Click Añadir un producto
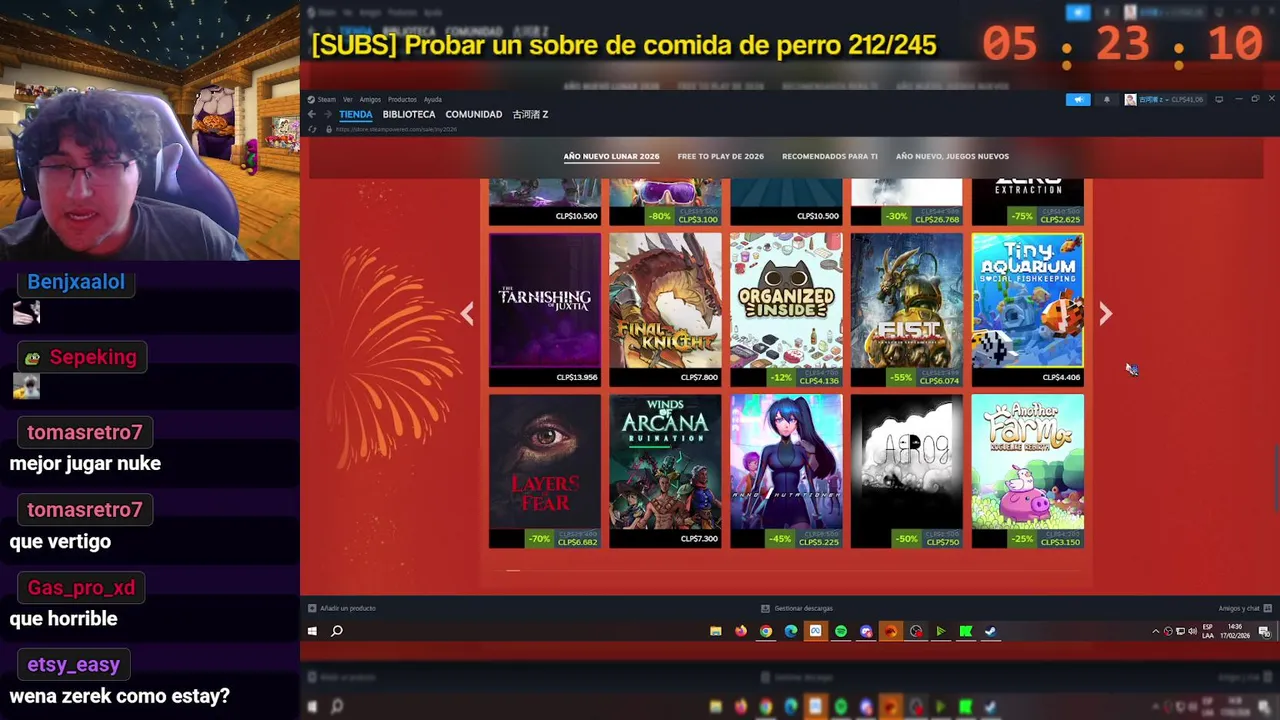 (x=342, y=608)
